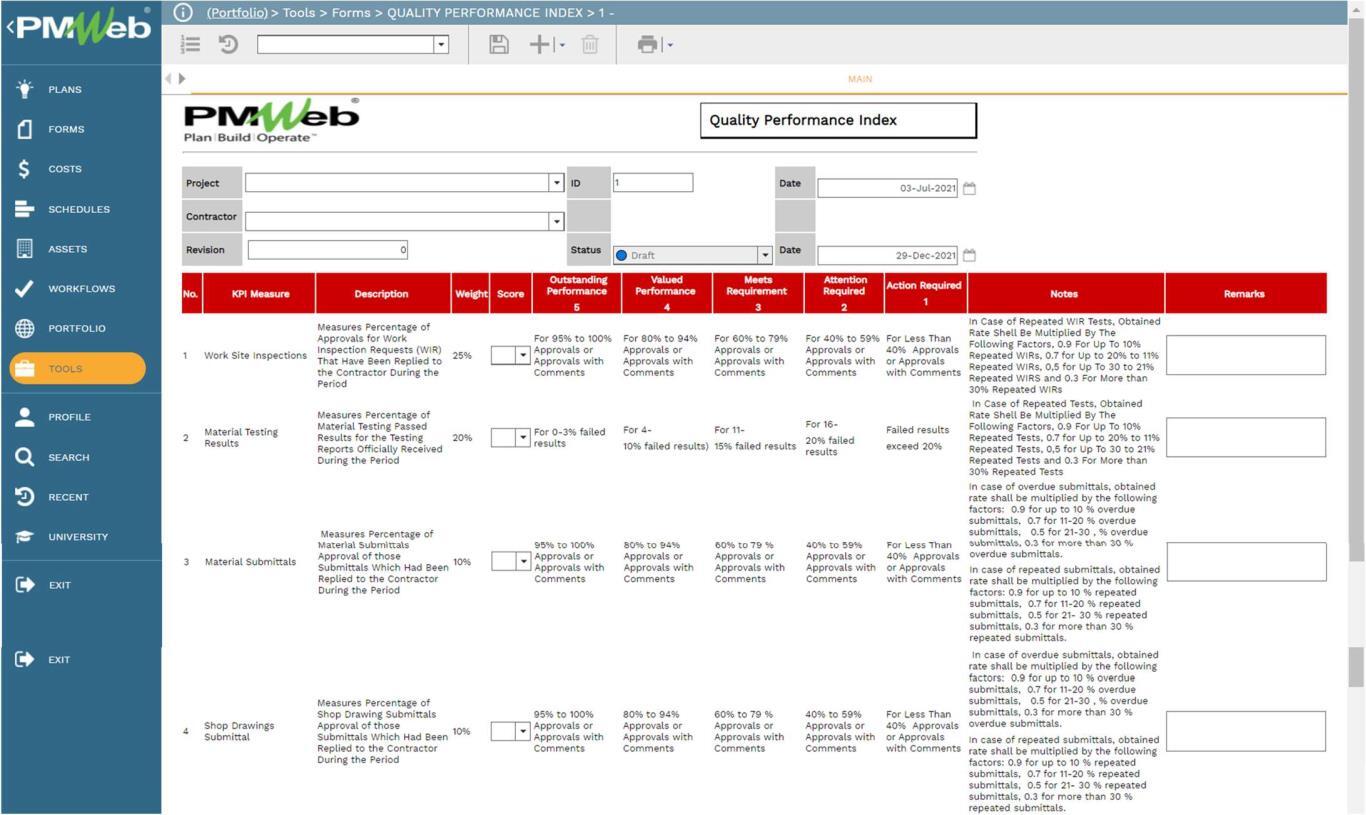Add a new record with plus icon
1366x815 pixels.
point(540,44)
